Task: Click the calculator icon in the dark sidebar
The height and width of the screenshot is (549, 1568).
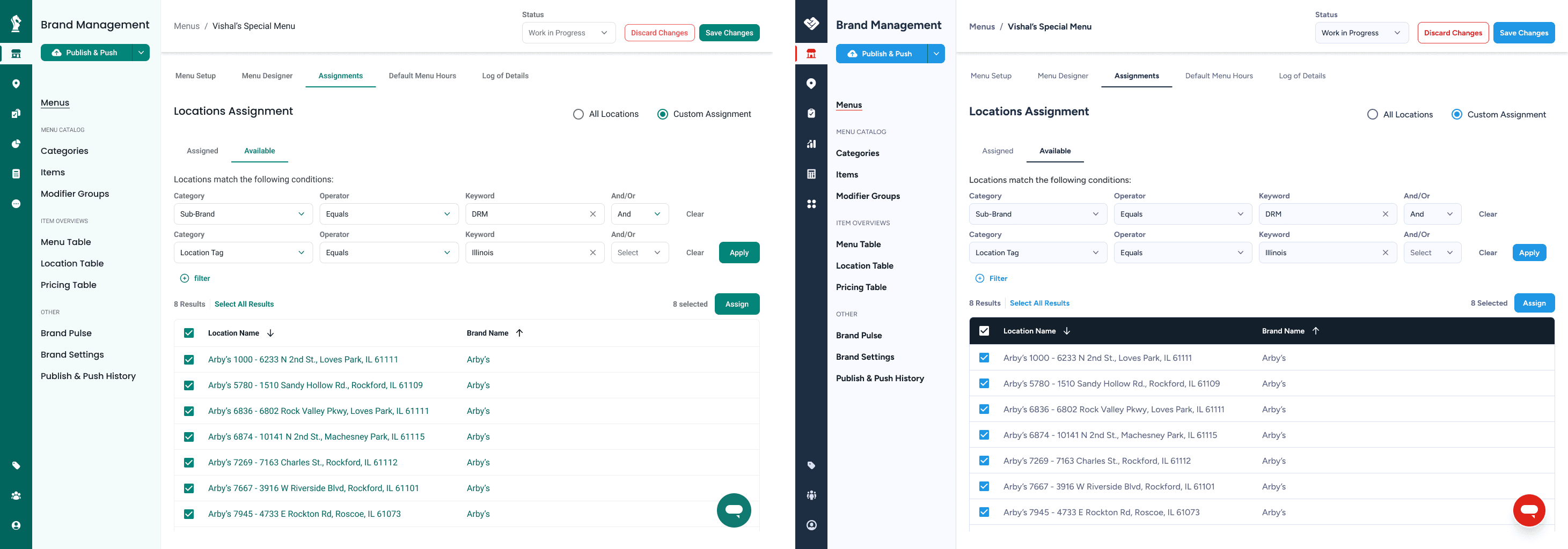Action: tap(811, 174)
